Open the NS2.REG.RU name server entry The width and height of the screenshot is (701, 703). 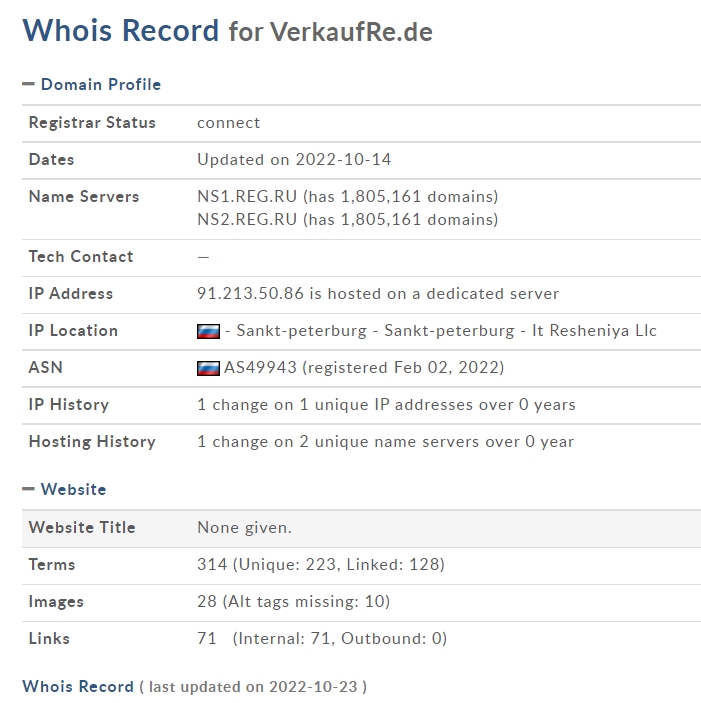[x=247, y=220]
